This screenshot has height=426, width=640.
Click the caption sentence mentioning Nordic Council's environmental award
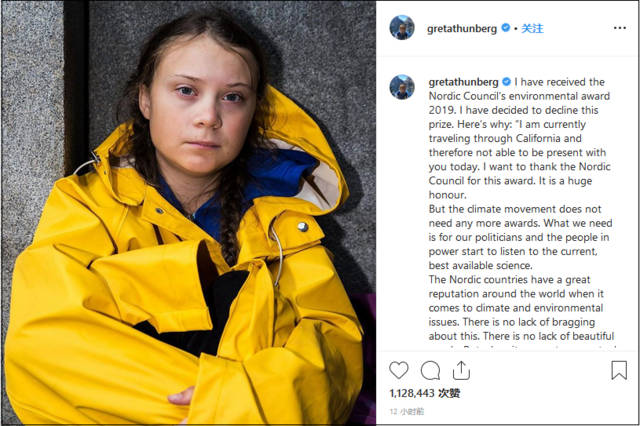click(519, 96)
